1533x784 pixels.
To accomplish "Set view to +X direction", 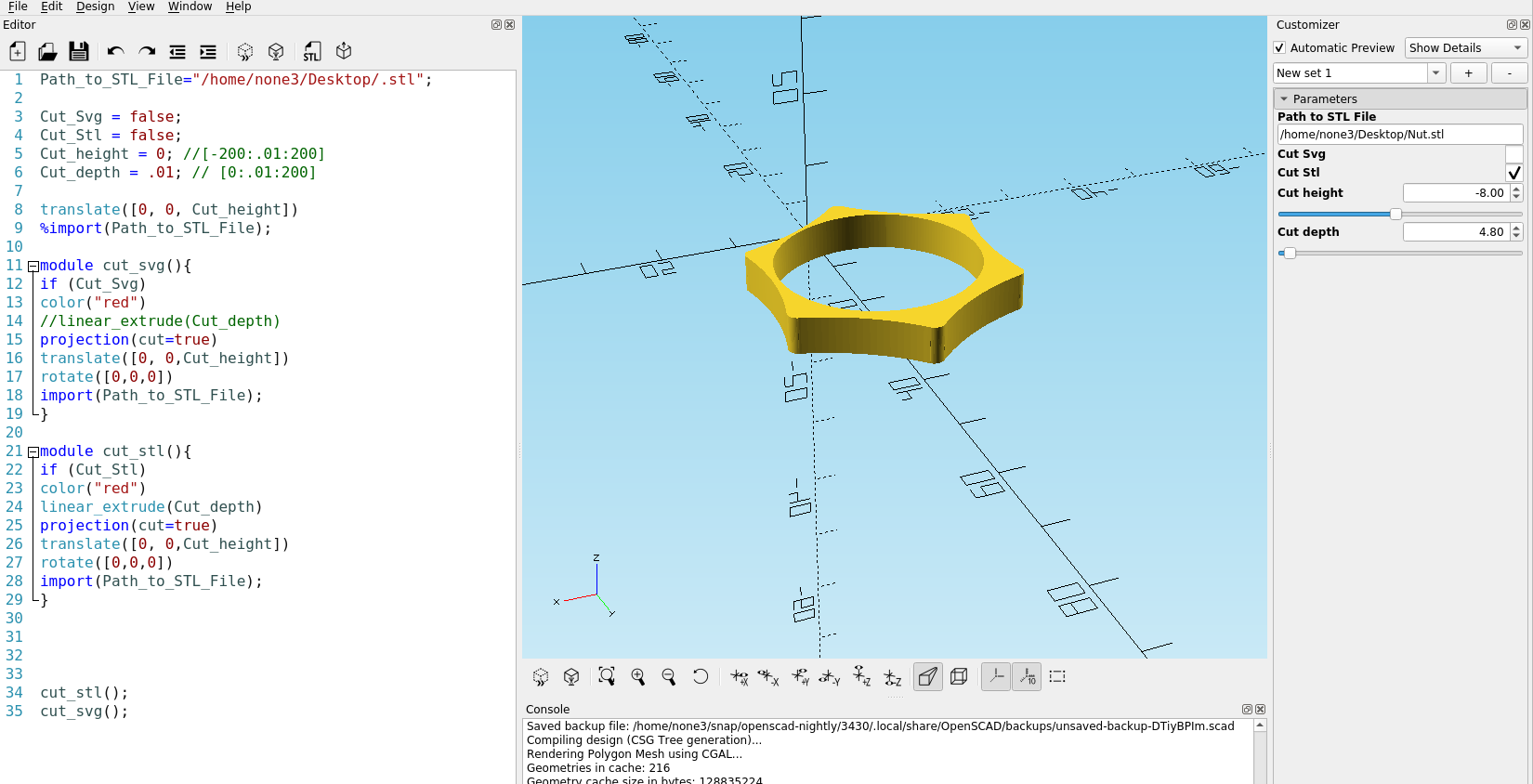I will pos(740,677).
